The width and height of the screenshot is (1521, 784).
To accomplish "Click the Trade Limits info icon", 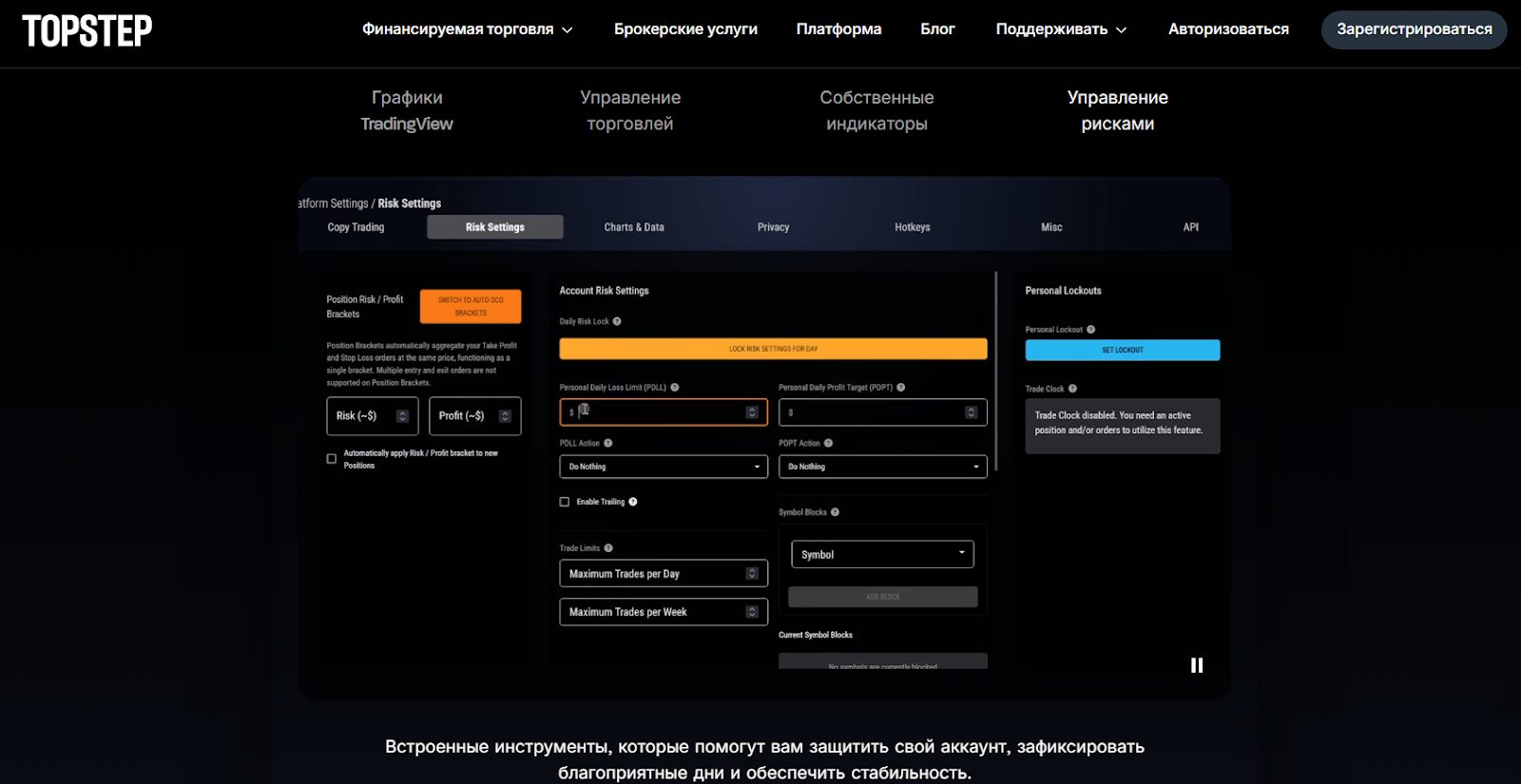I will pos(608,548).
